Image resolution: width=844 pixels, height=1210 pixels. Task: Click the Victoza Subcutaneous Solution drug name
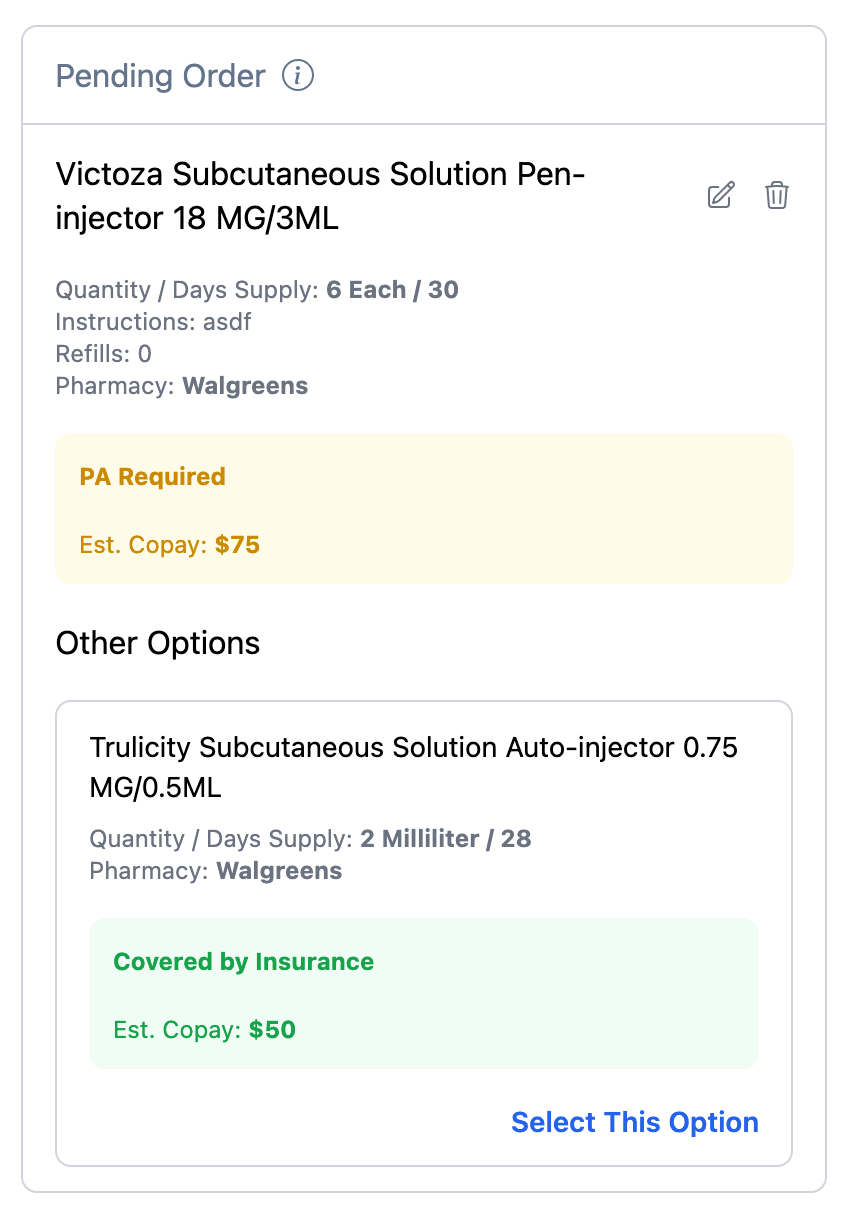click(x=321, y=196)
